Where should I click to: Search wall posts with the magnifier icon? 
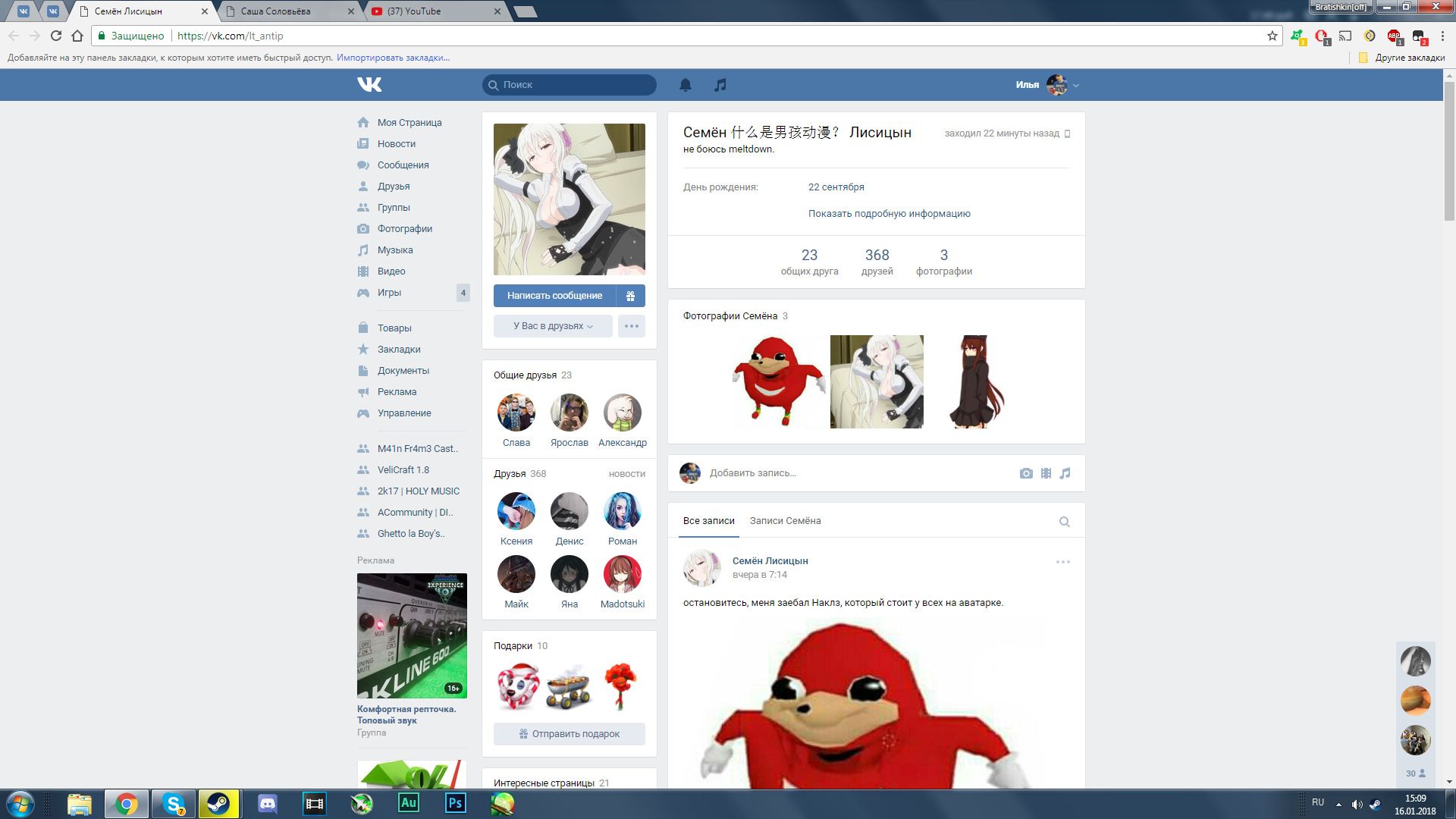point(1064,522)
